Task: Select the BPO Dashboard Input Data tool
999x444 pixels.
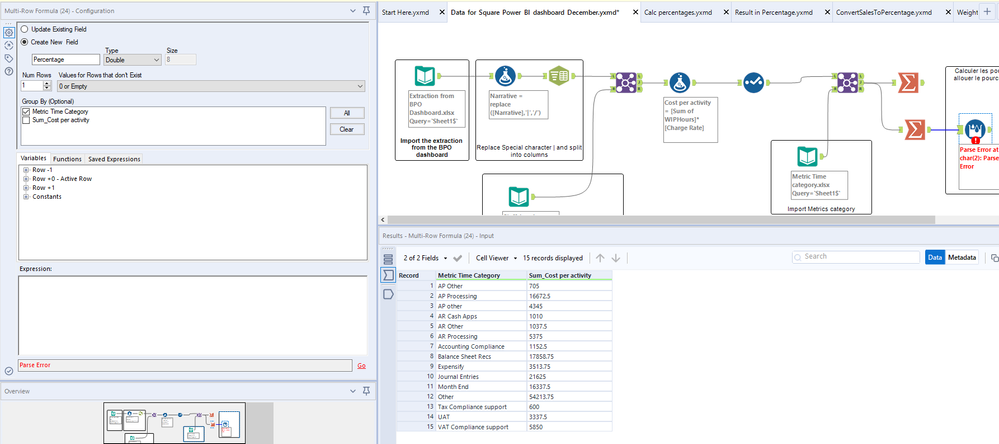Action: pos(424,76)
